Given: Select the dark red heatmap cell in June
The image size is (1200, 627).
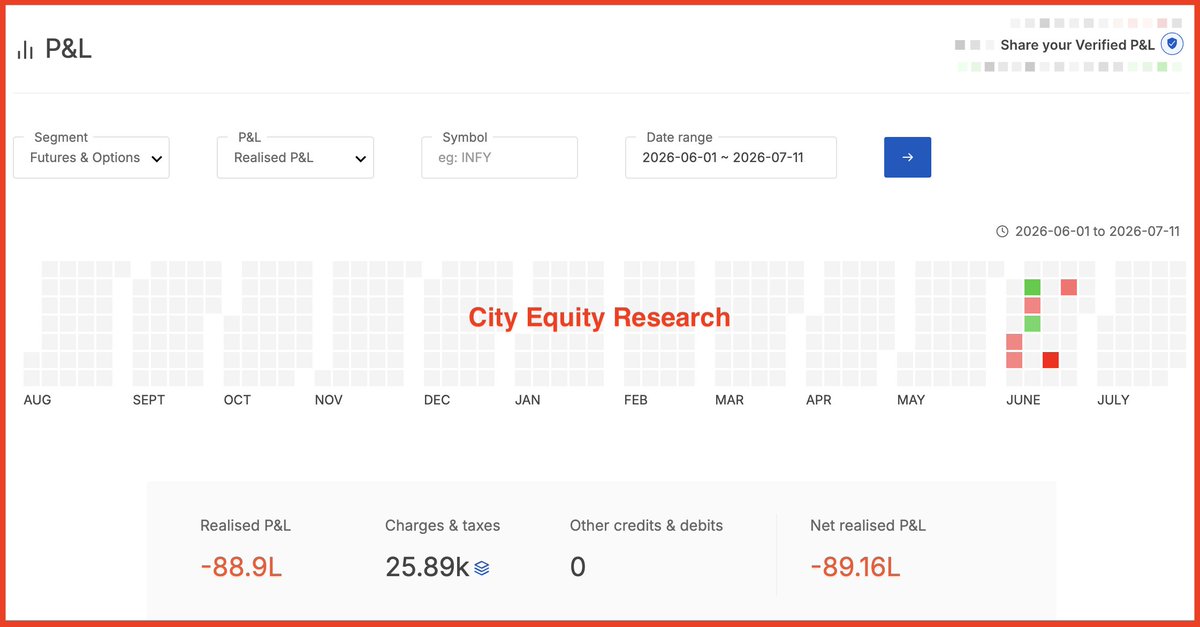Looking at the screenshot, I should 1050,360.
